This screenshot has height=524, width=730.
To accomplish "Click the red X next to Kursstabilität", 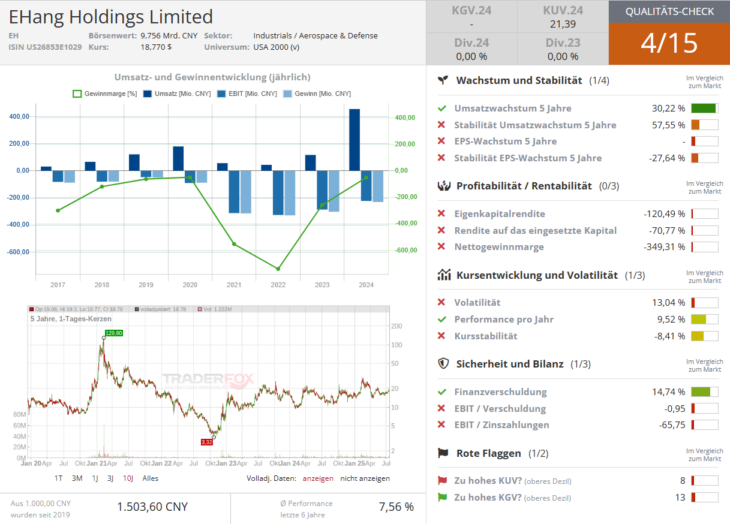I will (x=441, y=336).
